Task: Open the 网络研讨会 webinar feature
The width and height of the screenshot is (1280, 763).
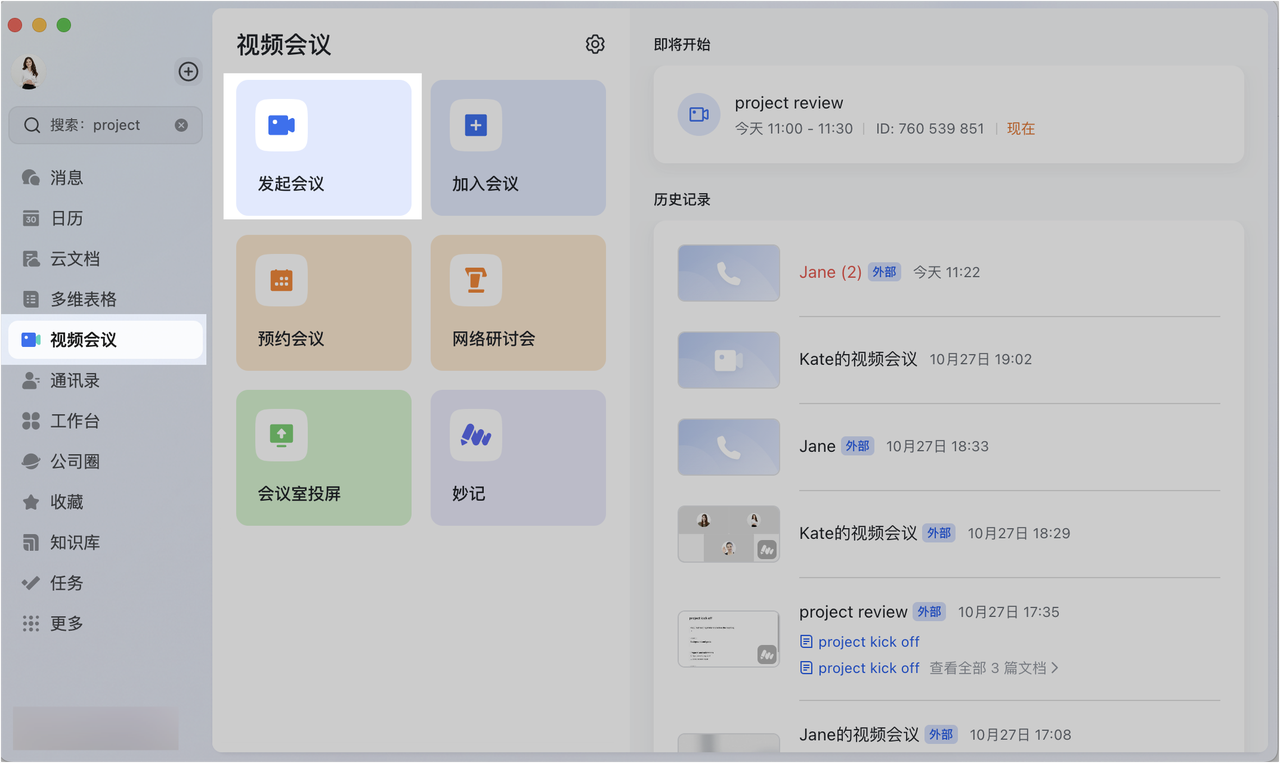Action: (517, 302)
